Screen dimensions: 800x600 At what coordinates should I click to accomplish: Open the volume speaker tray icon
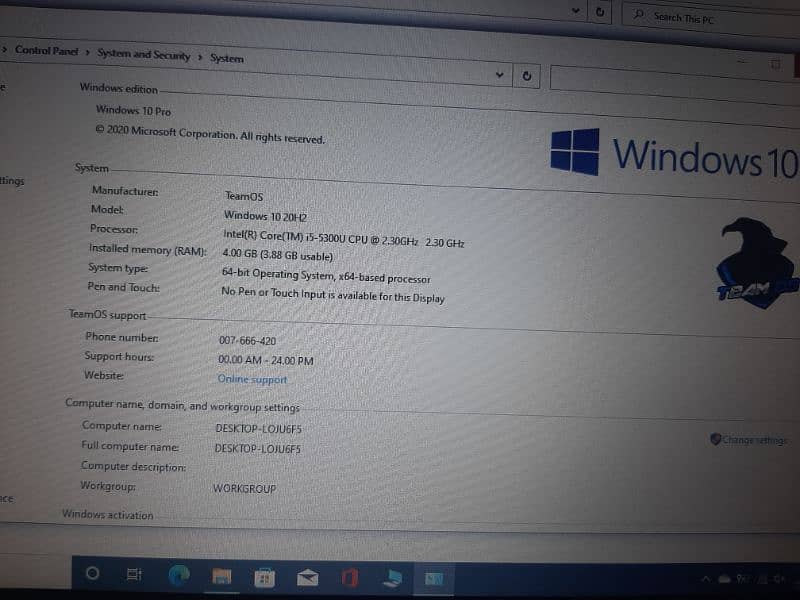(779, 579)
